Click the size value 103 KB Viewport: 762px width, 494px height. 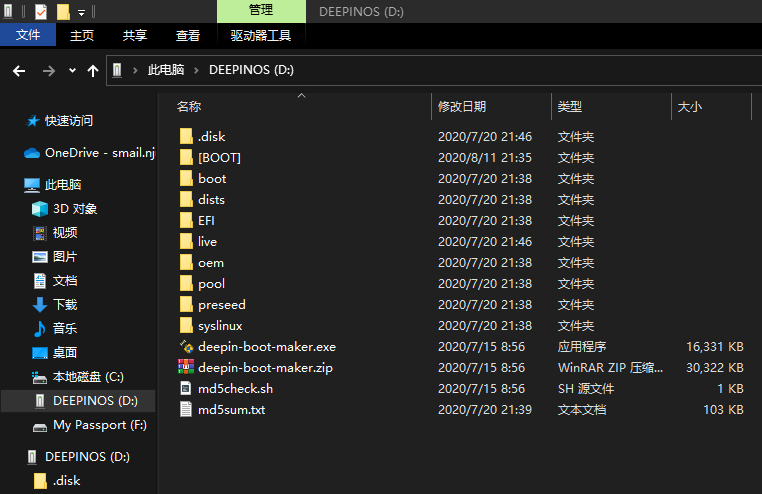pos(723,409)
